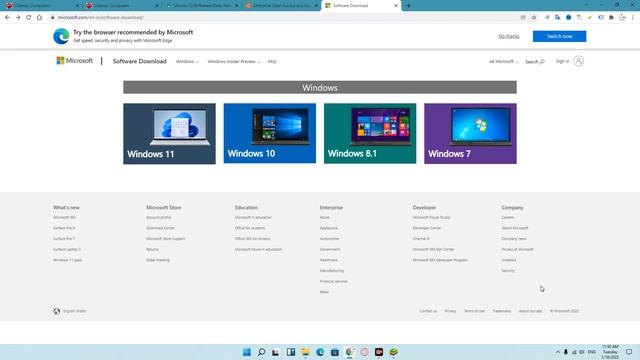Open the AppSource footer link
This screenshot has width=640, height=360.
329,228
